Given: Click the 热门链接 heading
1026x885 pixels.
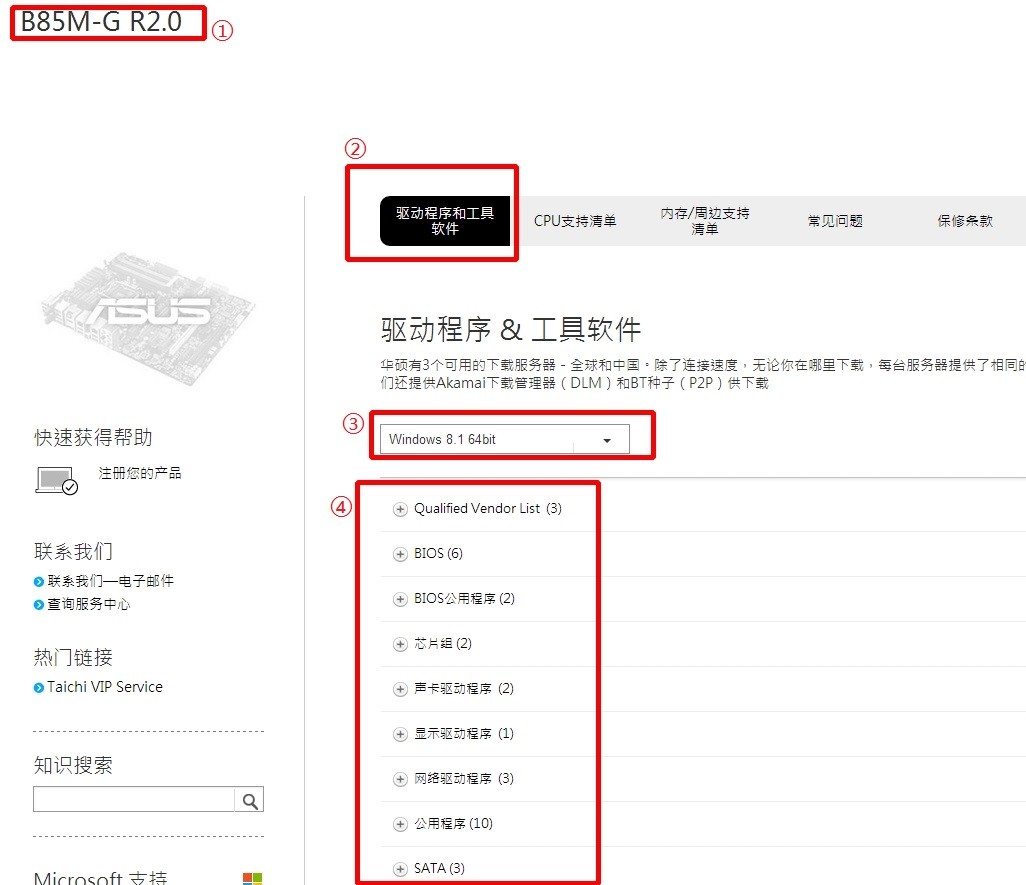Looking at the screenshot, I should click(x=73, y=657).
